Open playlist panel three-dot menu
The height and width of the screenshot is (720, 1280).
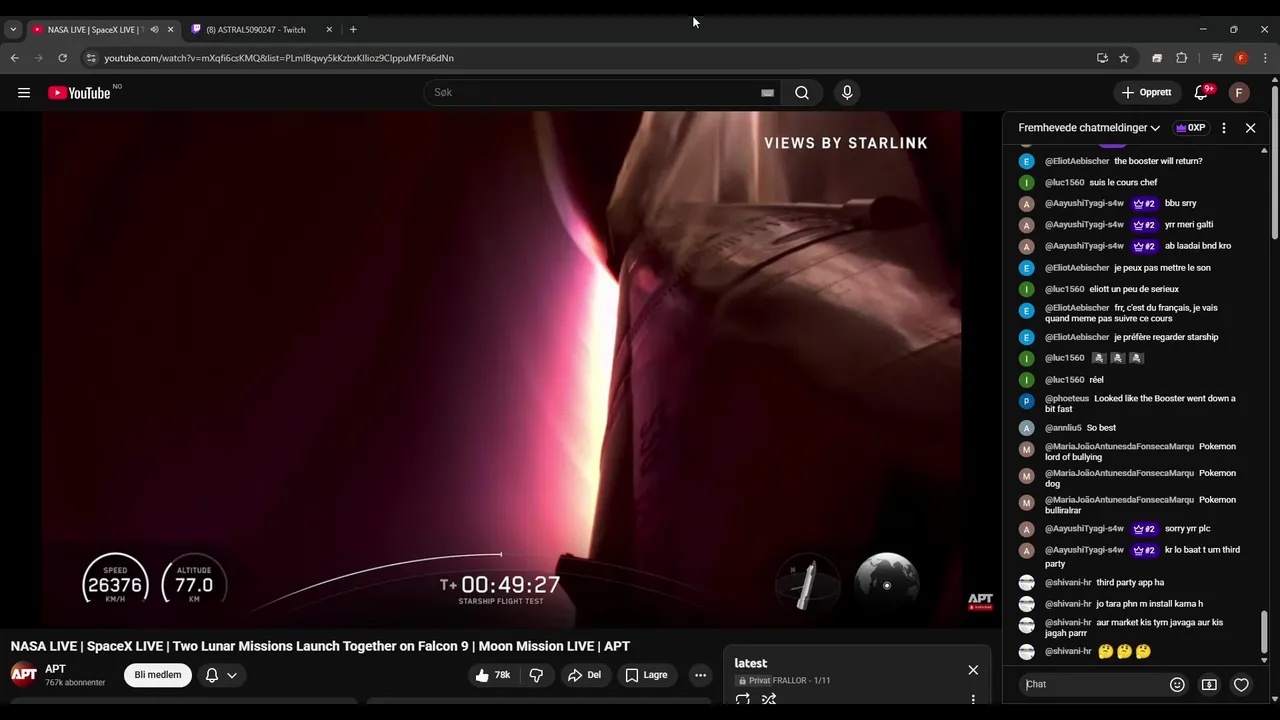973,699
